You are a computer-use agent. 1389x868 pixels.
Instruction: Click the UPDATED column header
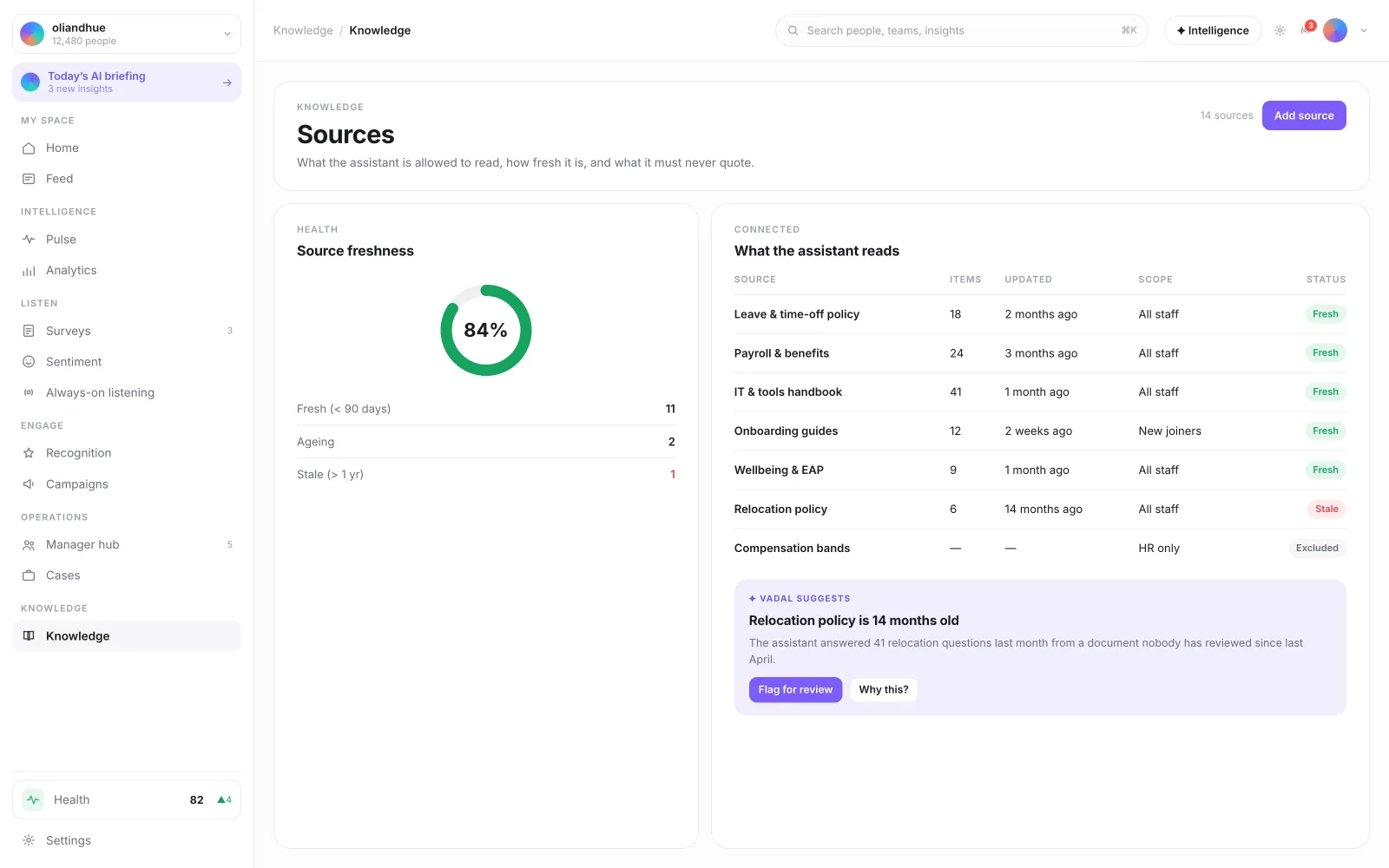click(1029, 279)
